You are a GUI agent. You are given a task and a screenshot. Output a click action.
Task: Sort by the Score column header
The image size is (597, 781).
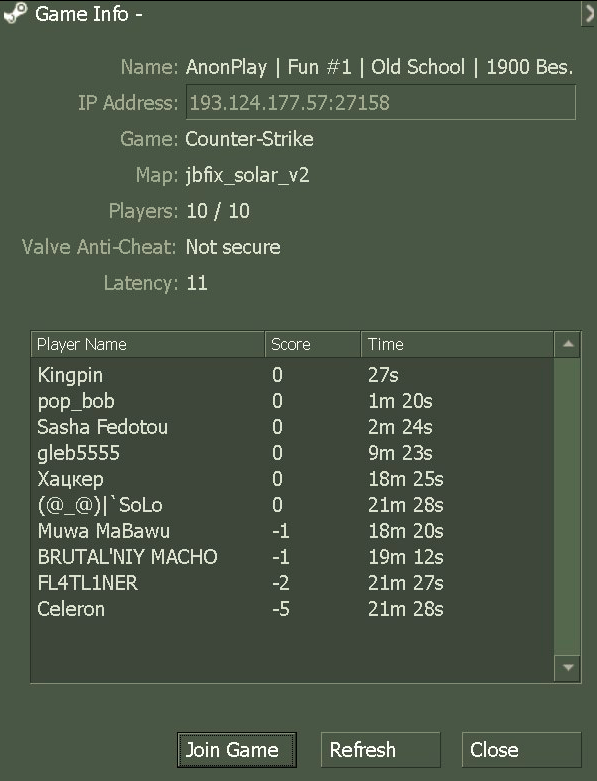[313, 344]
